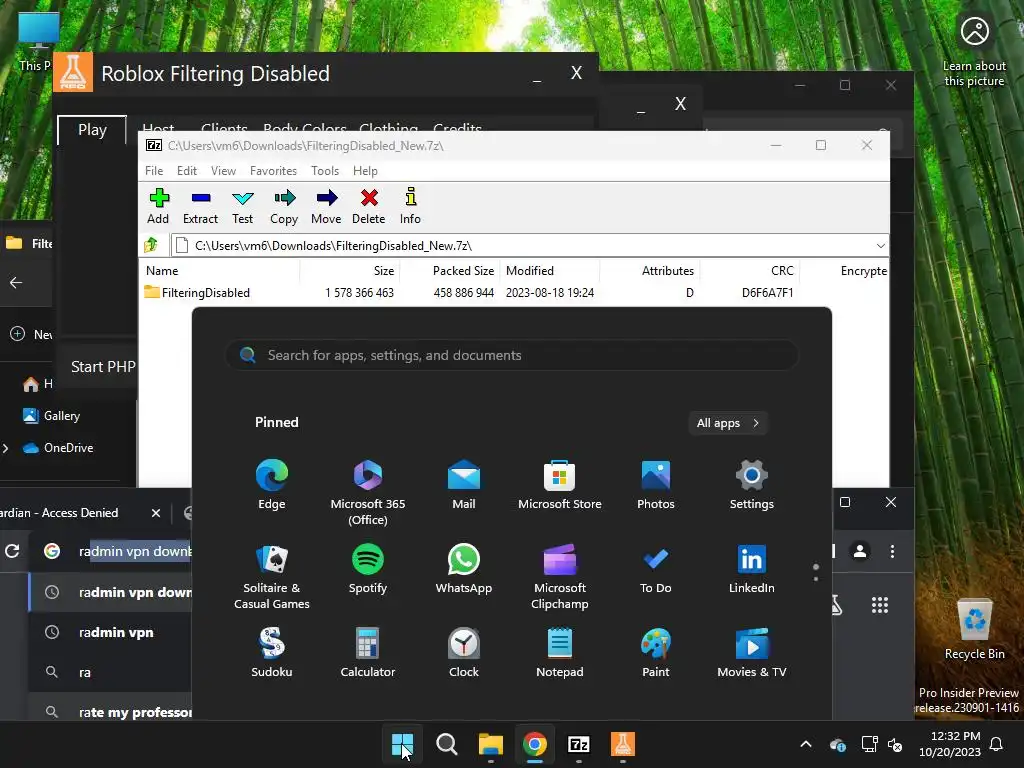The image size is (1024, 768).
Task: Open Microsoft Store from Start menu
Action: pyautogui.click(x=560, y=484)
